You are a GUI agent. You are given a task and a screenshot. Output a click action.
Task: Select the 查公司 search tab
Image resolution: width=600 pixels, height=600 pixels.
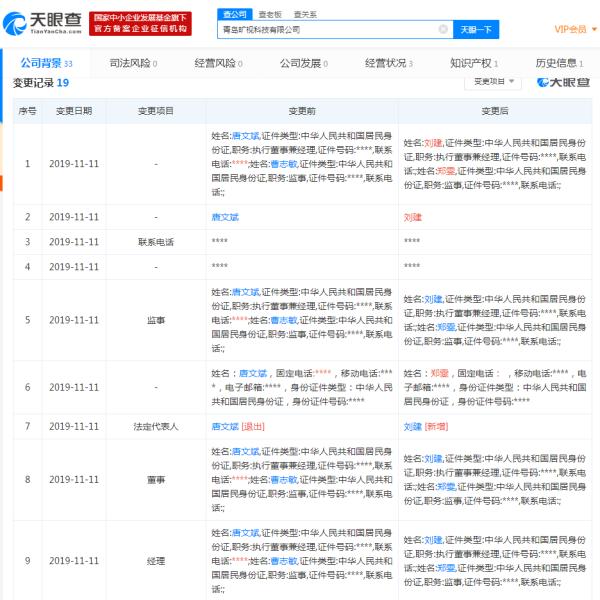click(235, 14)
